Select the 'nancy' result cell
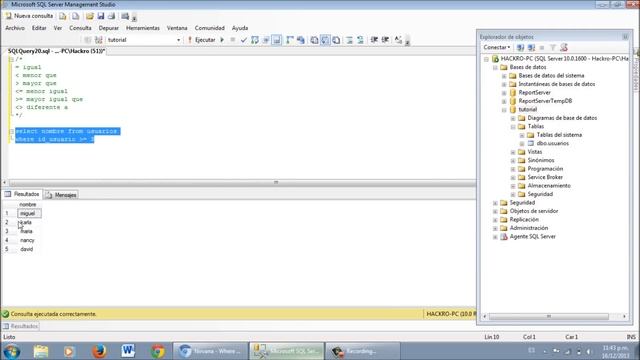The width and height of the screenshot is (640, 360). tap(29, 240)
